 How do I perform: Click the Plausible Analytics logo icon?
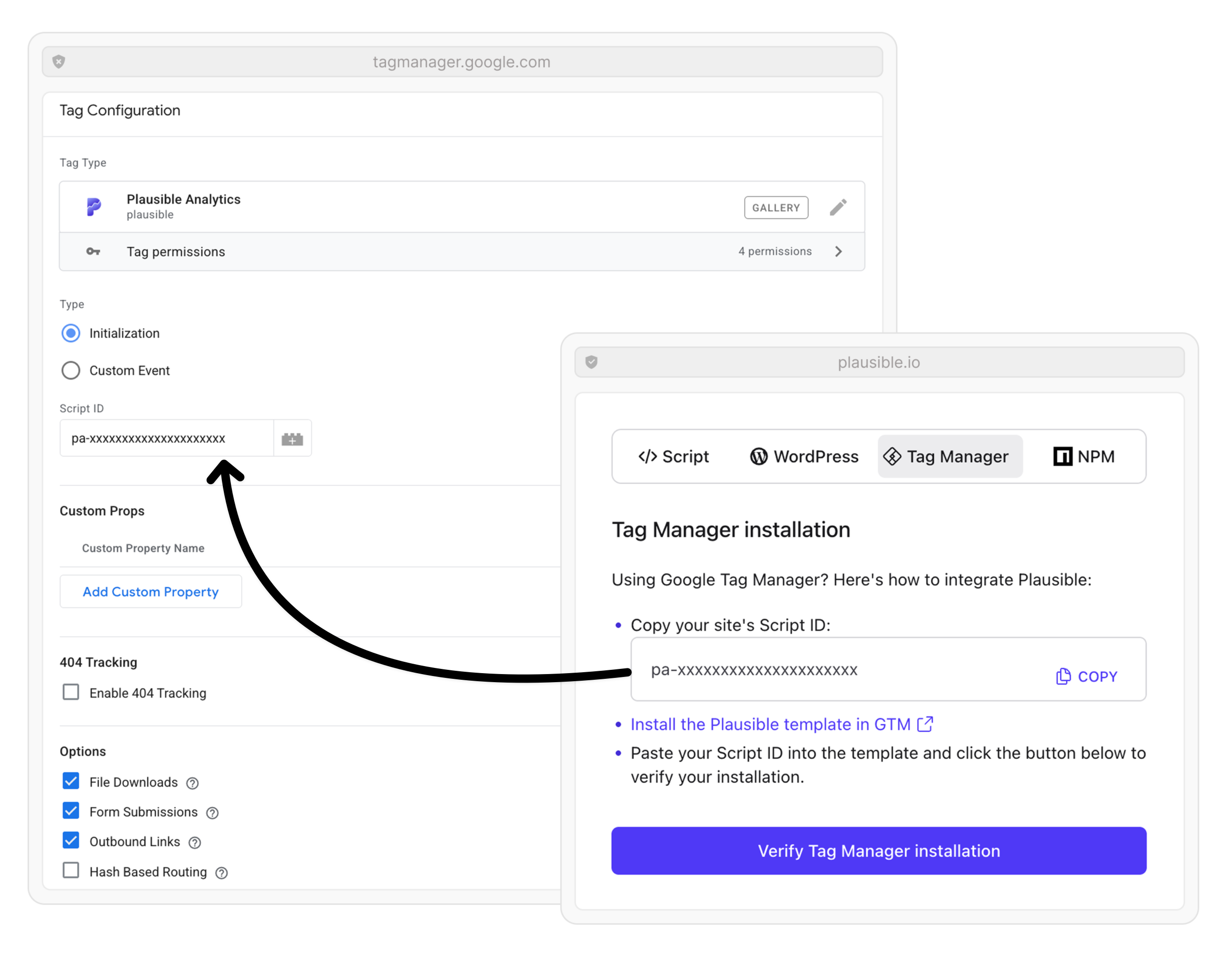click(93, 206)
